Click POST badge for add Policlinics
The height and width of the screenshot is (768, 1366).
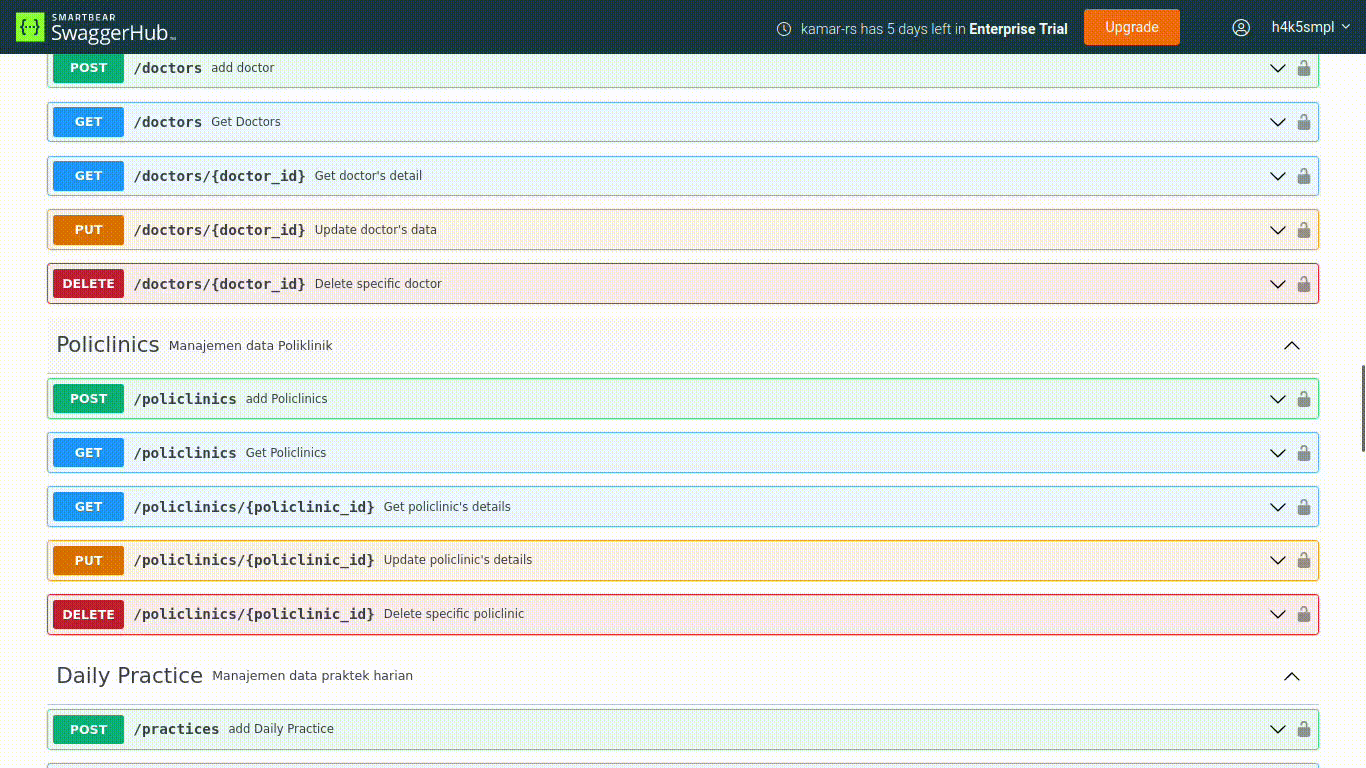pos(88,399)
